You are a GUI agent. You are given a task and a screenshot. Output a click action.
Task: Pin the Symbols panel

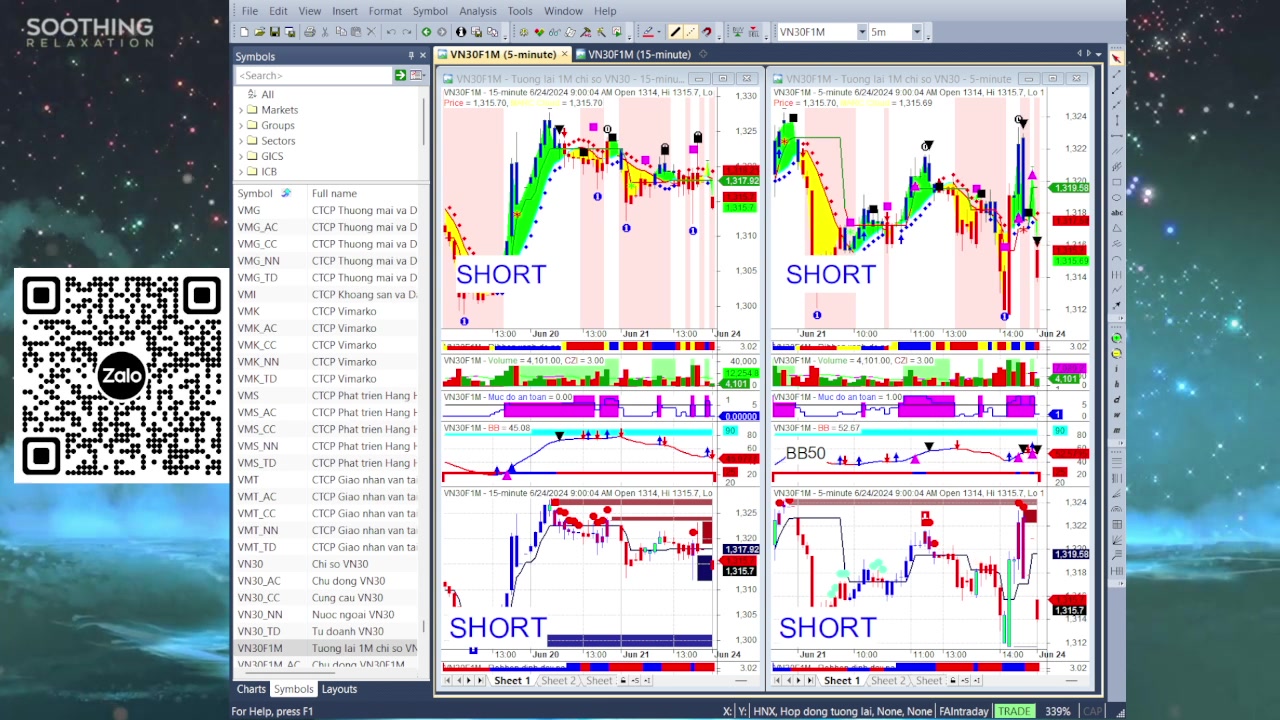click(x=410, y=56)
